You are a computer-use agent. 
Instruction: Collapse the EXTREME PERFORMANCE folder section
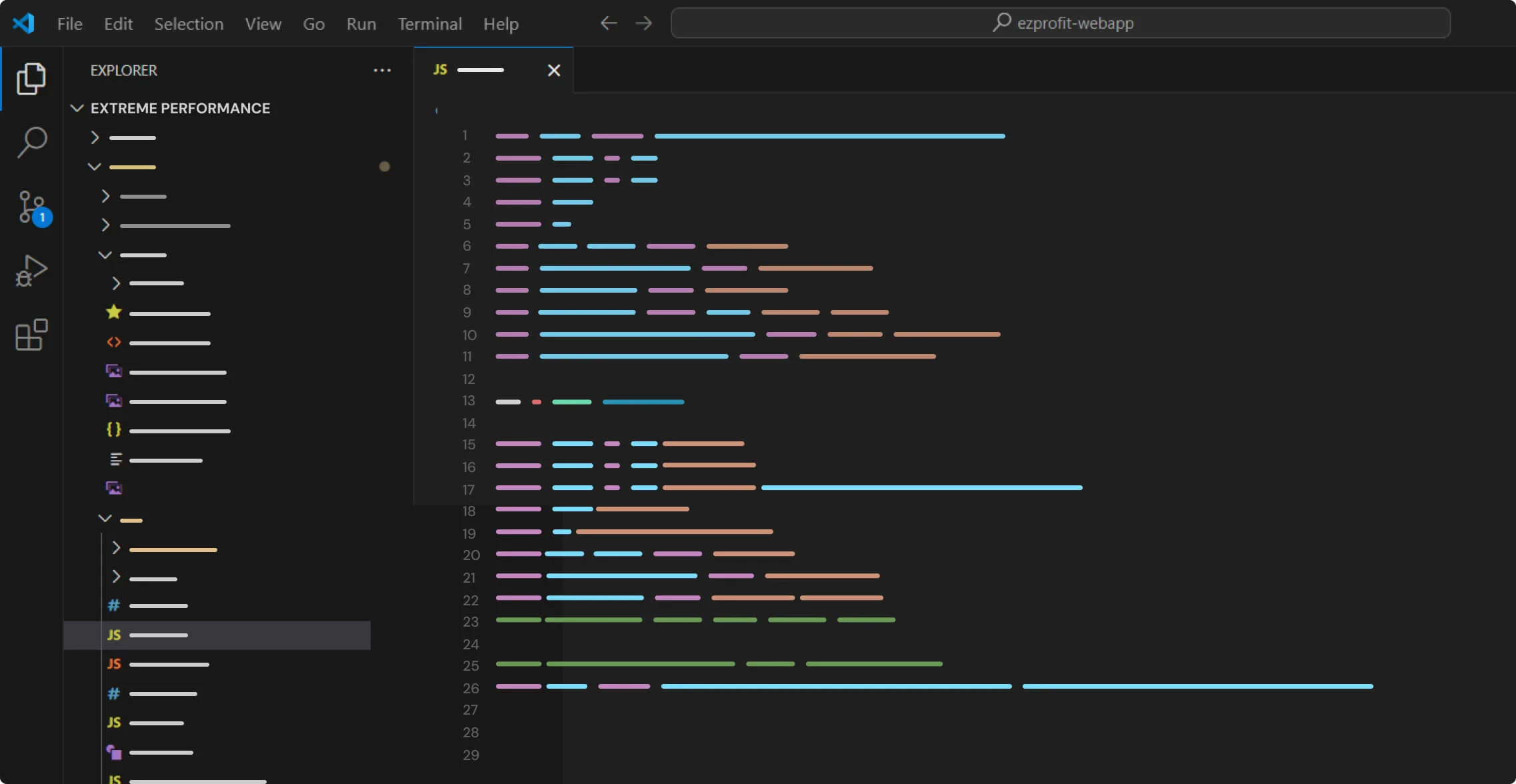tap(77, 108)
